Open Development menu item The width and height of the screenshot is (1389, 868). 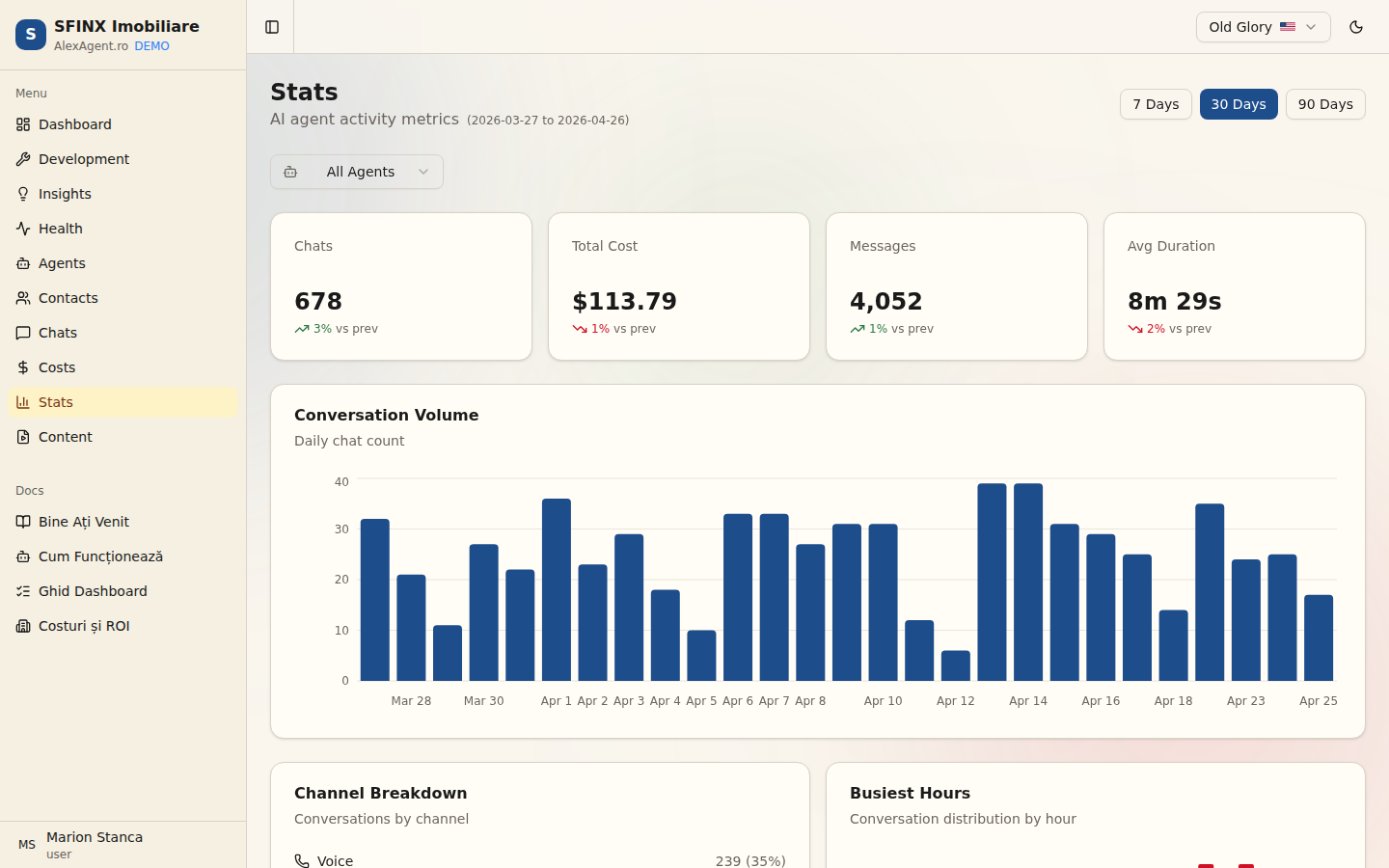tap(123, 159)
